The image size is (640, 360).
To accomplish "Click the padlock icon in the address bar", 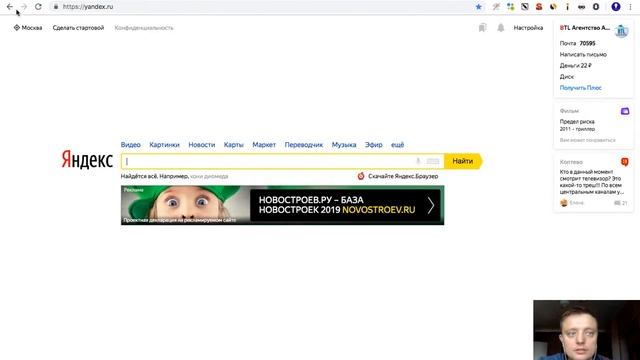I will click(56, 7).
